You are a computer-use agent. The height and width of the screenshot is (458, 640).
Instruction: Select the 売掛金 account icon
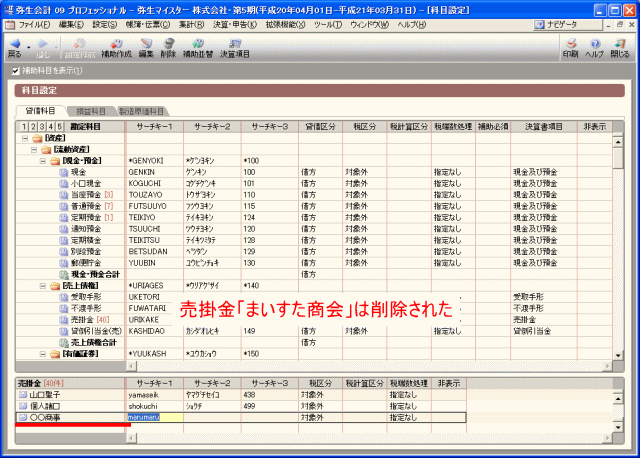pos(64,320)
